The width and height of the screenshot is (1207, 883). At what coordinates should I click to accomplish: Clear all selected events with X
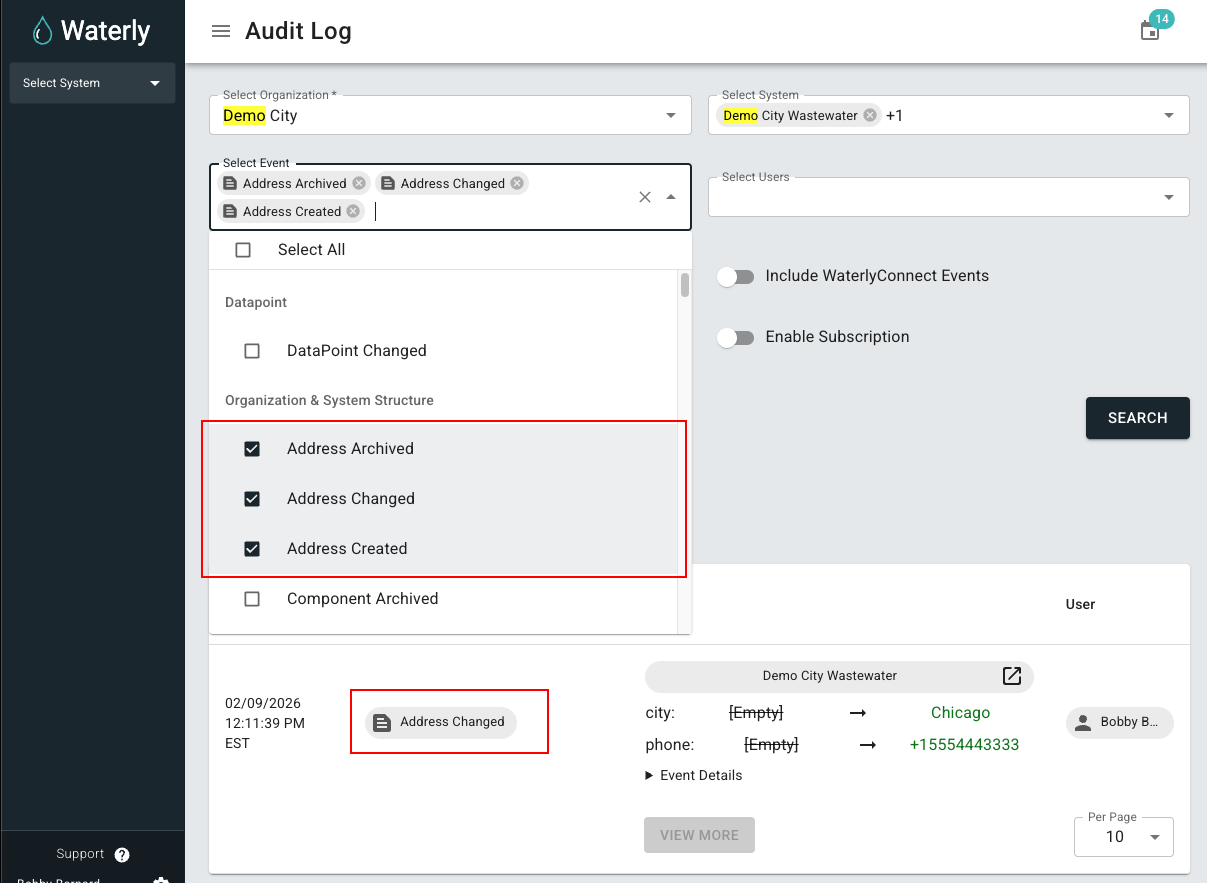[645, 197]
